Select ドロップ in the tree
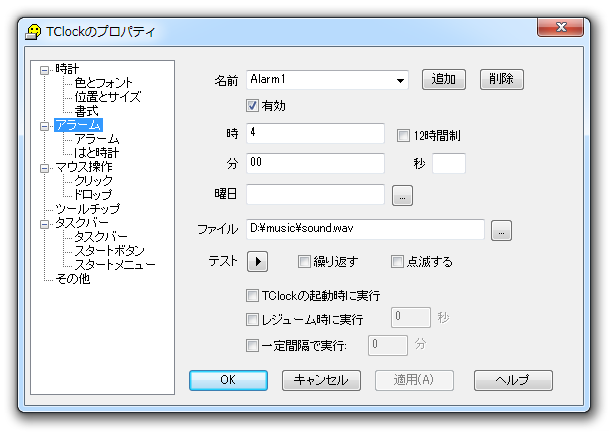Viewport: 612px width, 434px height. (x=93, y=194)
